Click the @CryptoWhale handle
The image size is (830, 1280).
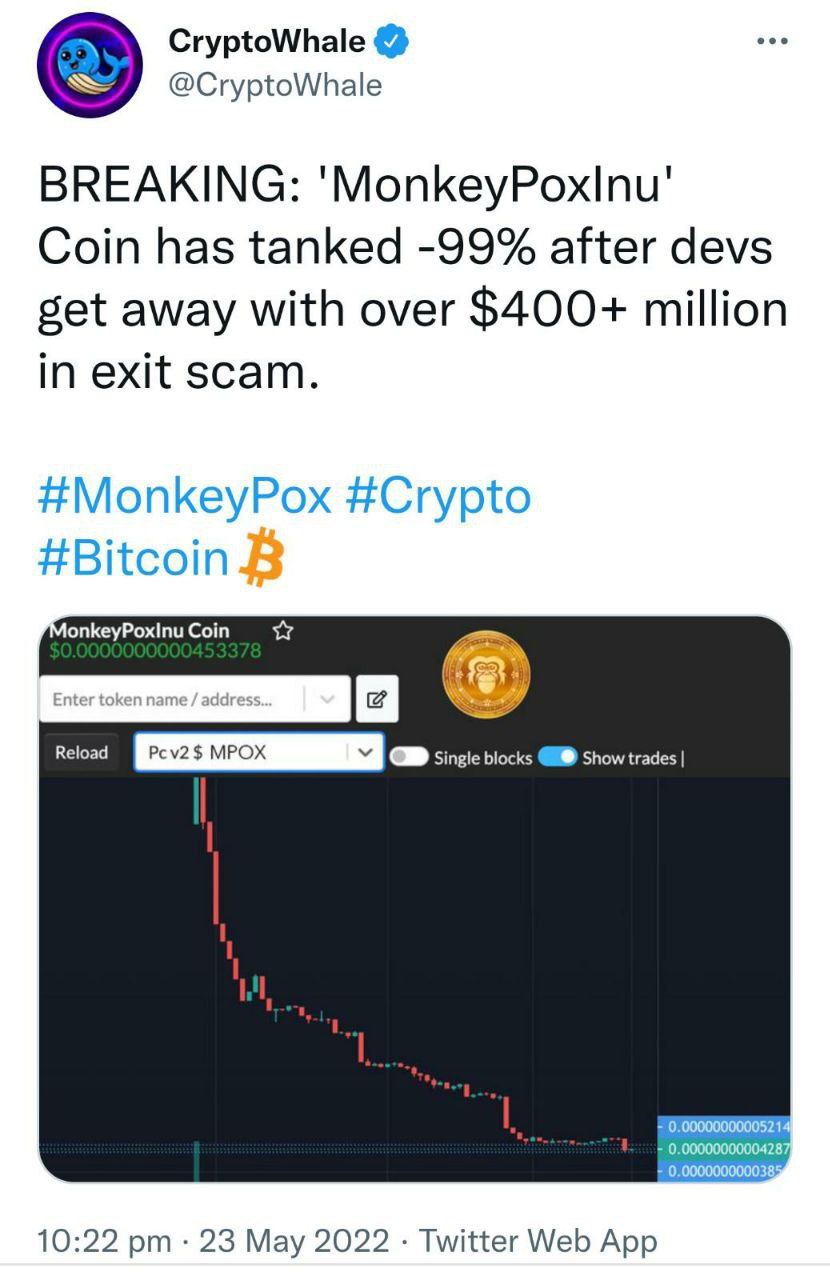click(275, 86)
